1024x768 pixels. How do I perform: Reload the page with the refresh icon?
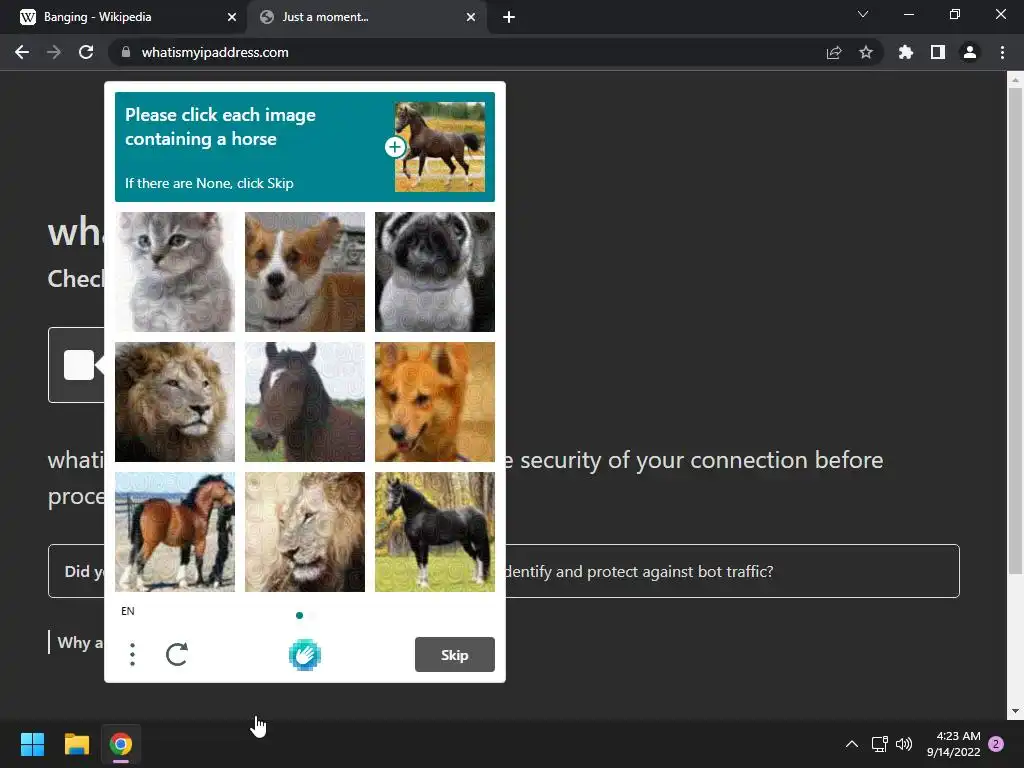pyautogui.click(x=86, y=52)
